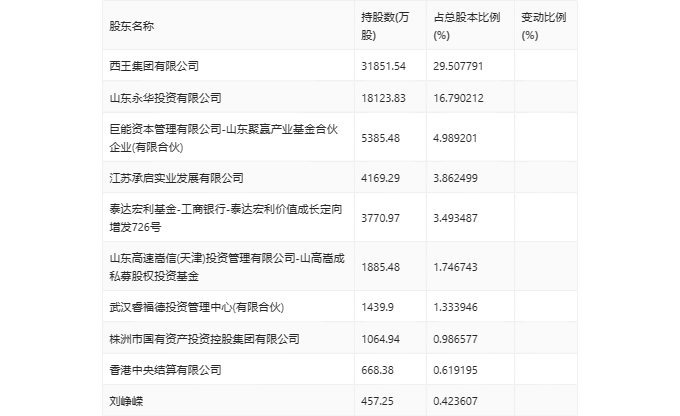Select percentage 0.986577
Screen dimensions: 680x416
(x=455, y=339)
